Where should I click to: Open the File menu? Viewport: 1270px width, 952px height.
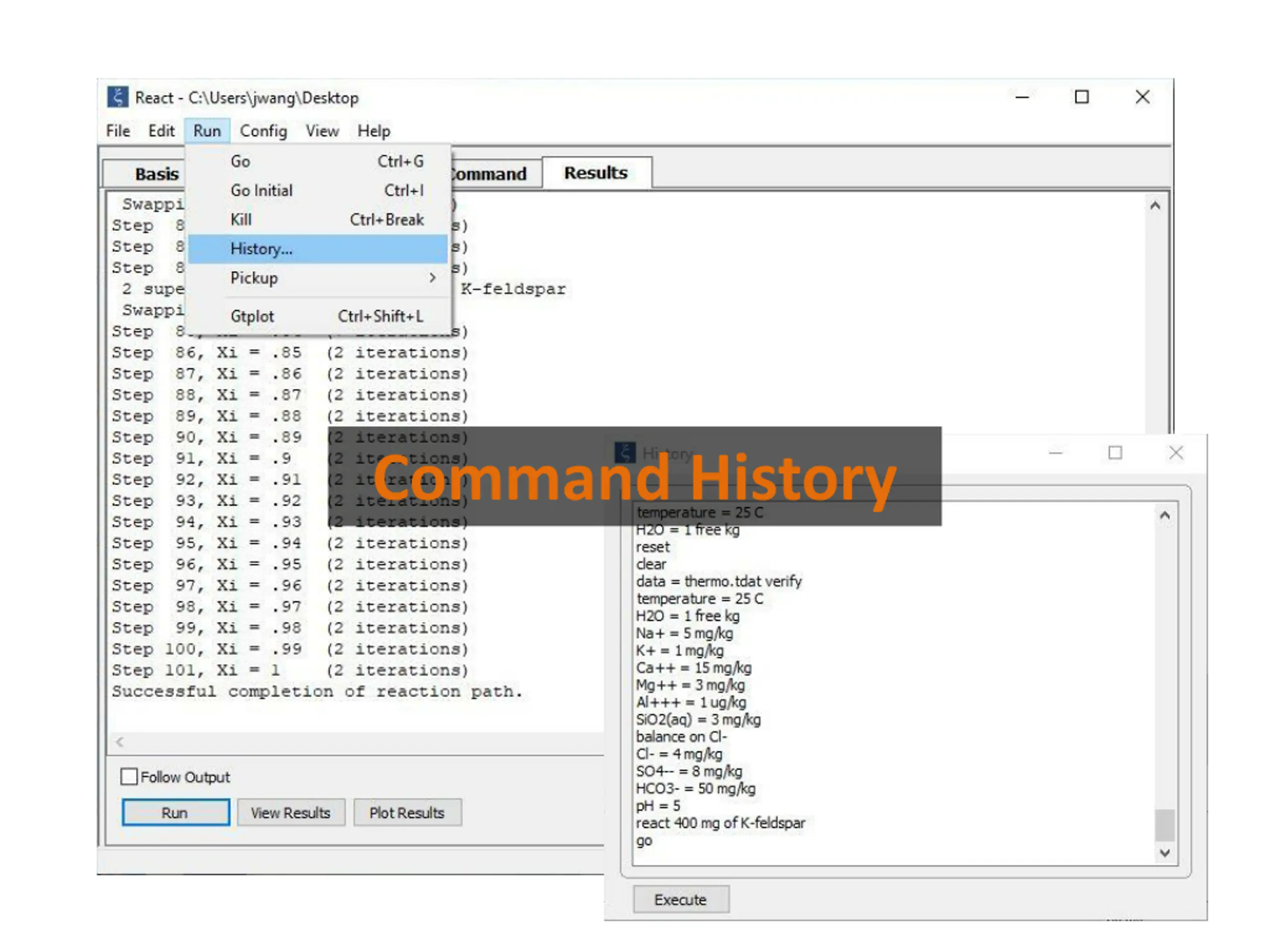click(x=118, y=131)
